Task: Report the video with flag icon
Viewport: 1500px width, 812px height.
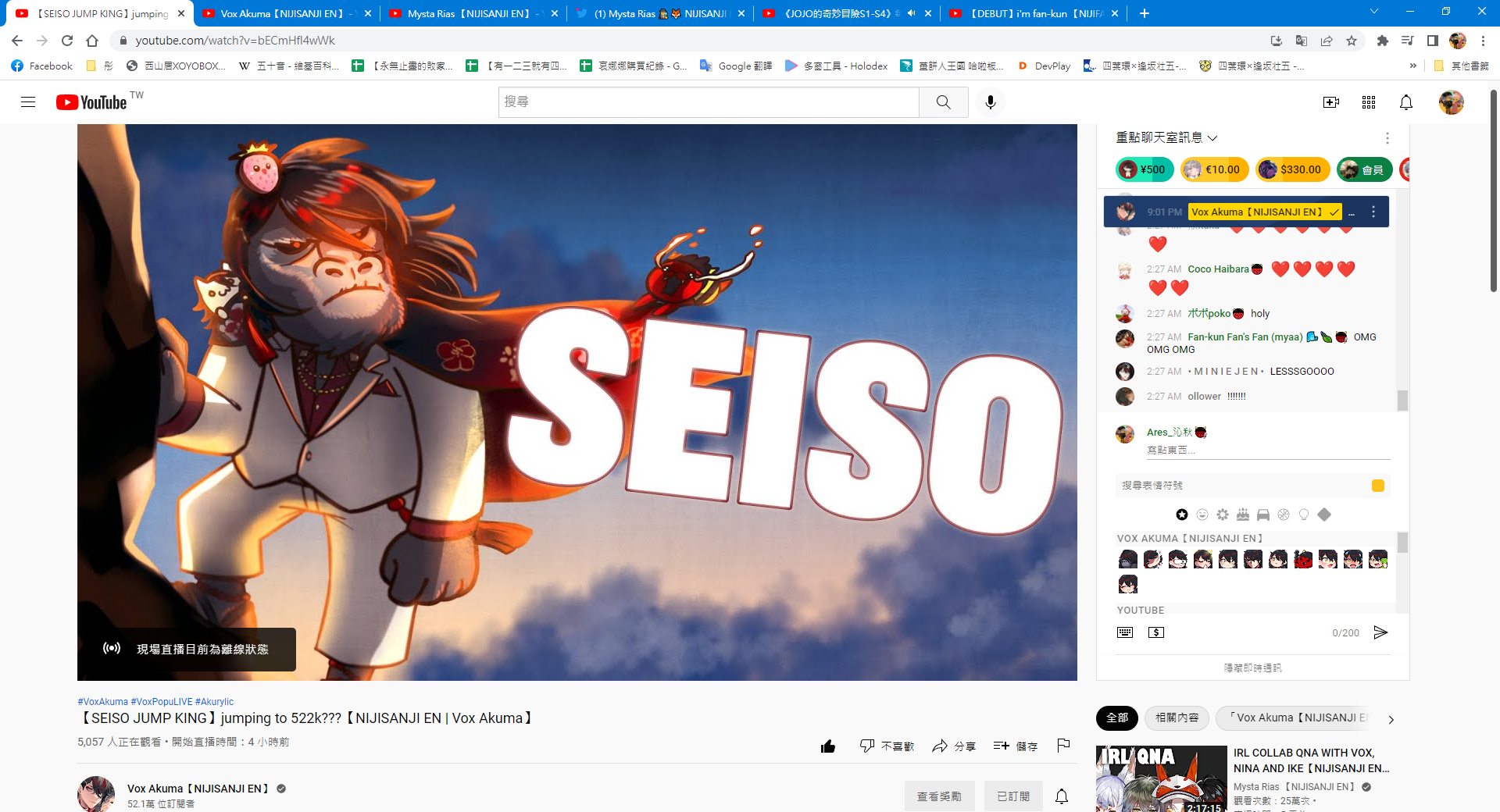Action: (x=1063, y=746)
